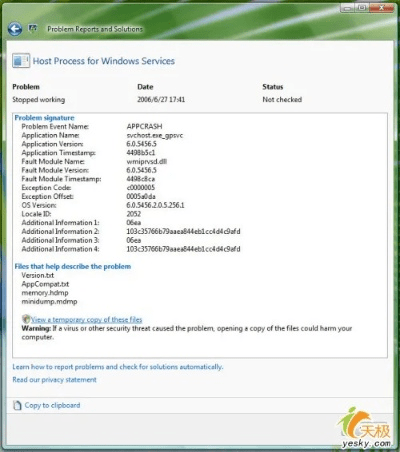This screenshot has width=400, height=452.
Task: Click the Application Version label
Action: coord(52,144)
